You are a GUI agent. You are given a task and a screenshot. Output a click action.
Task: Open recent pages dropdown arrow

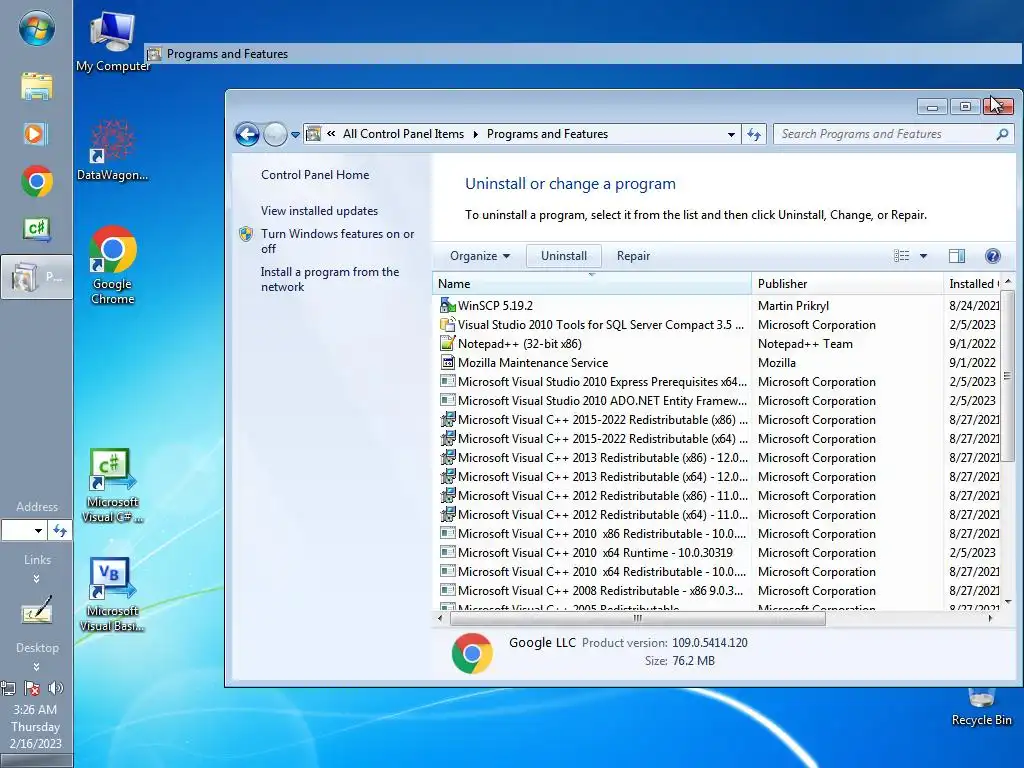coord(295,135)
